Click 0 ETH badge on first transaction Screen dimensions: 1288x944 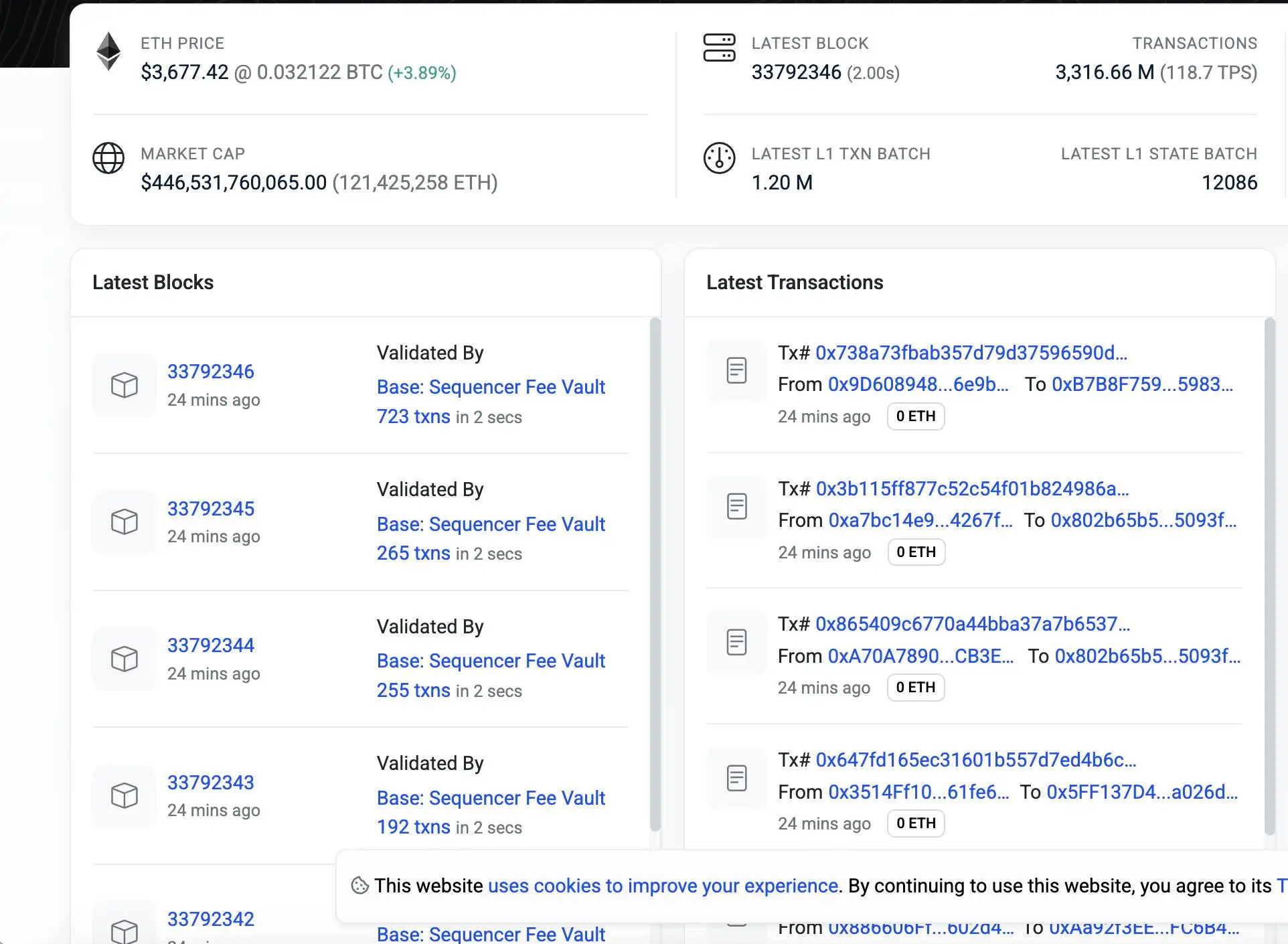pyautogui.click(x=915, y=416)
